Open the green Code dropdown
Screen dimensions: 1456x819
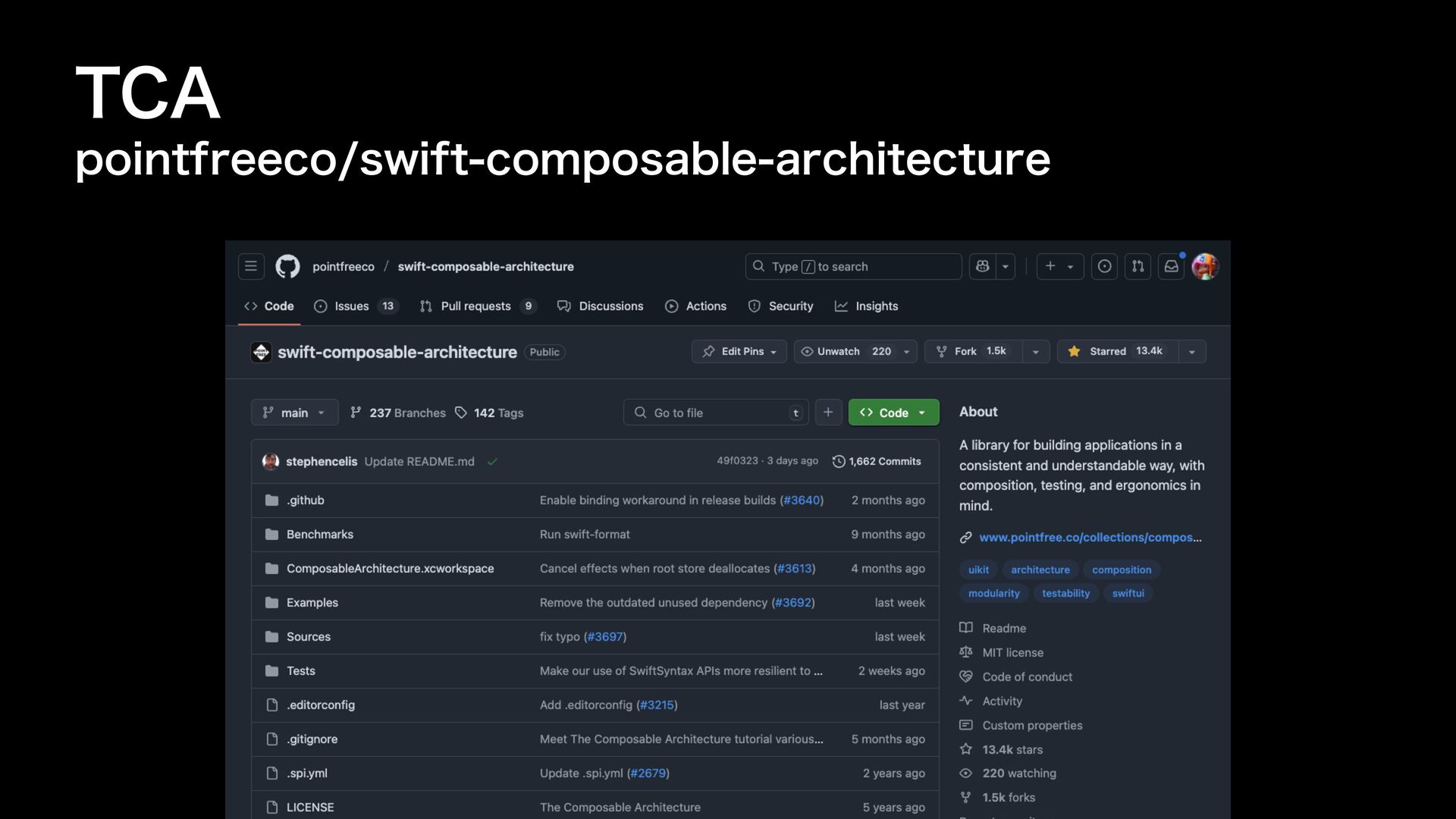click(893, 413)
